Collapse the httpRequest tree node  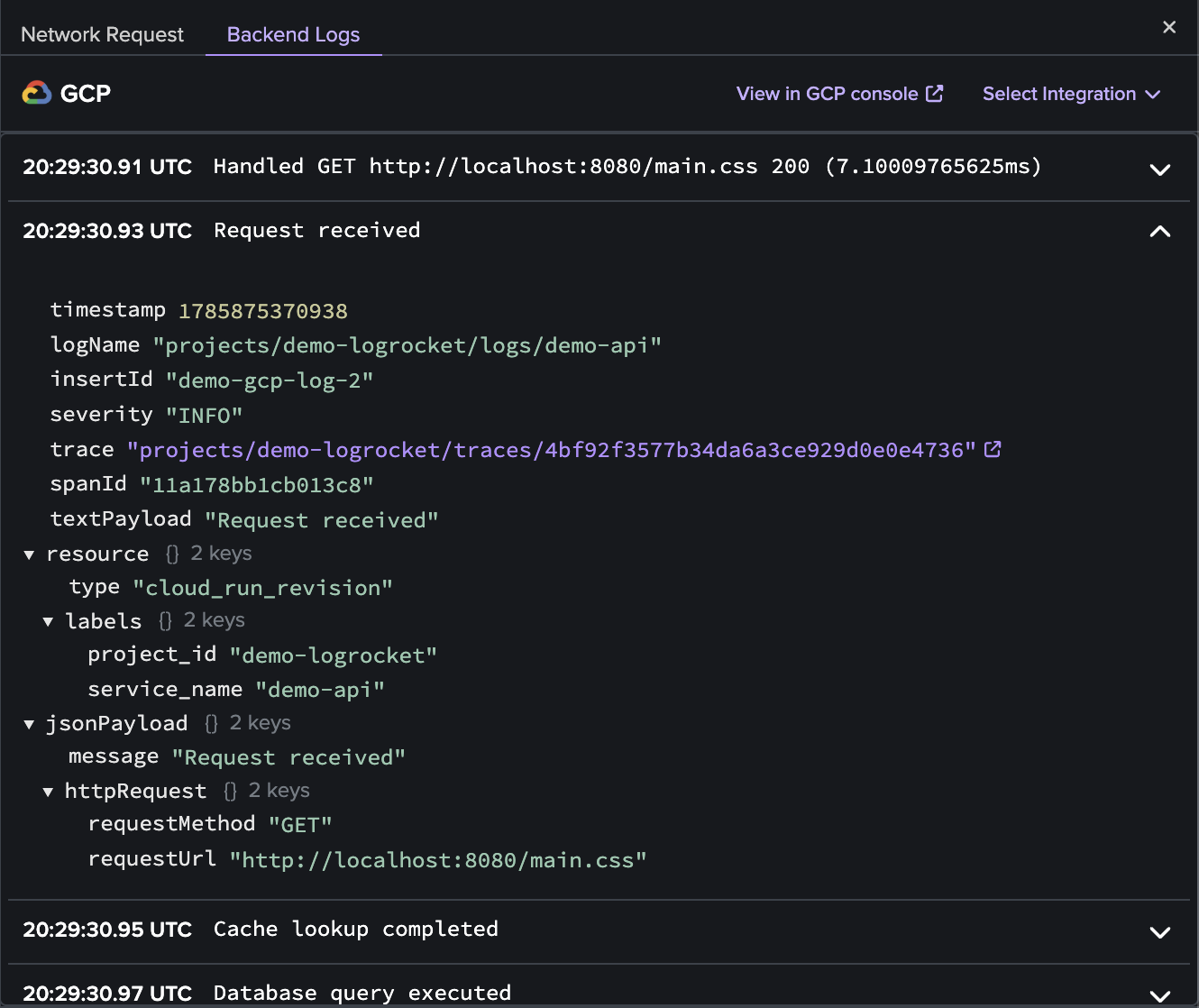click(48, 792)
